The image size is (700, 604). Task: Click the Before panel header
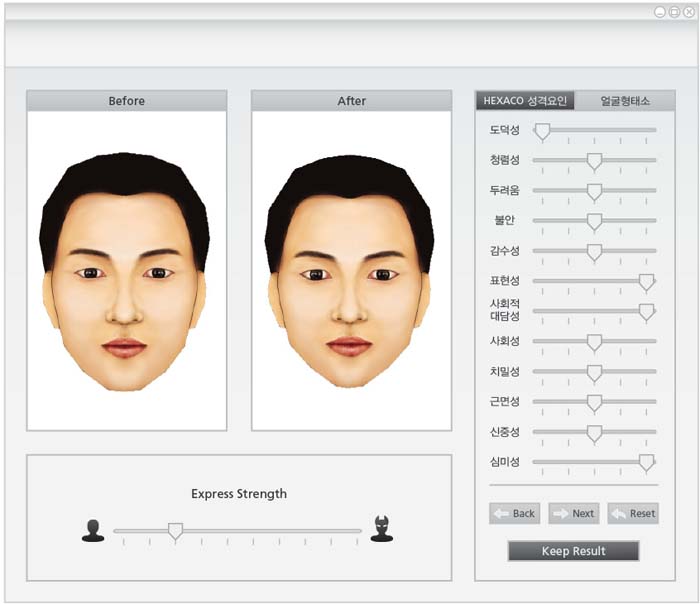(x=127, y=100)
